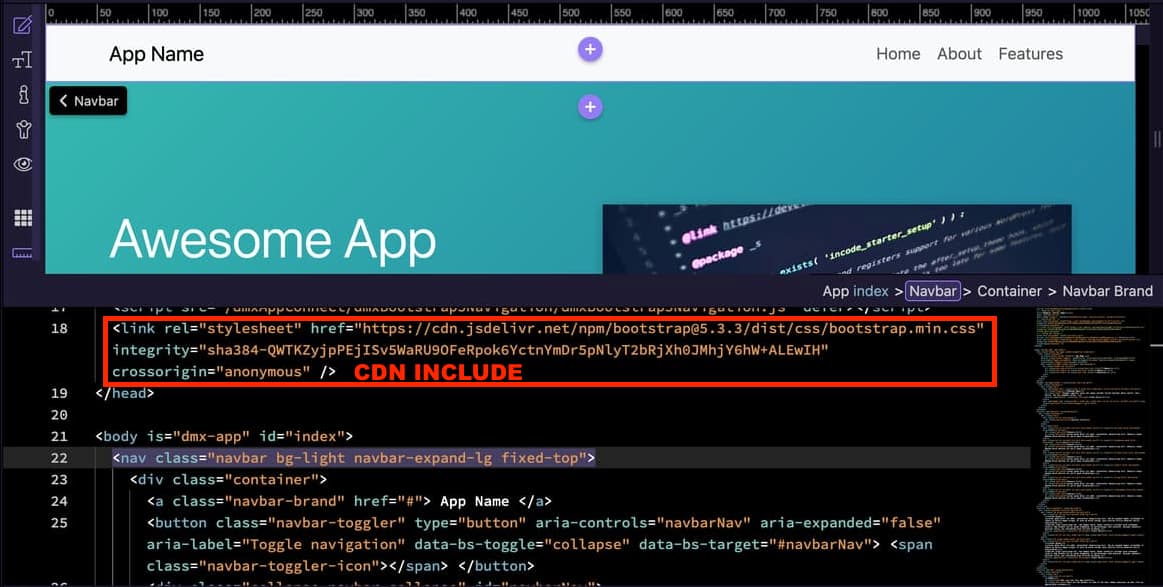Toggle the eye preview icon
The width and height of the screenshot is (1163, 587).
23,164
